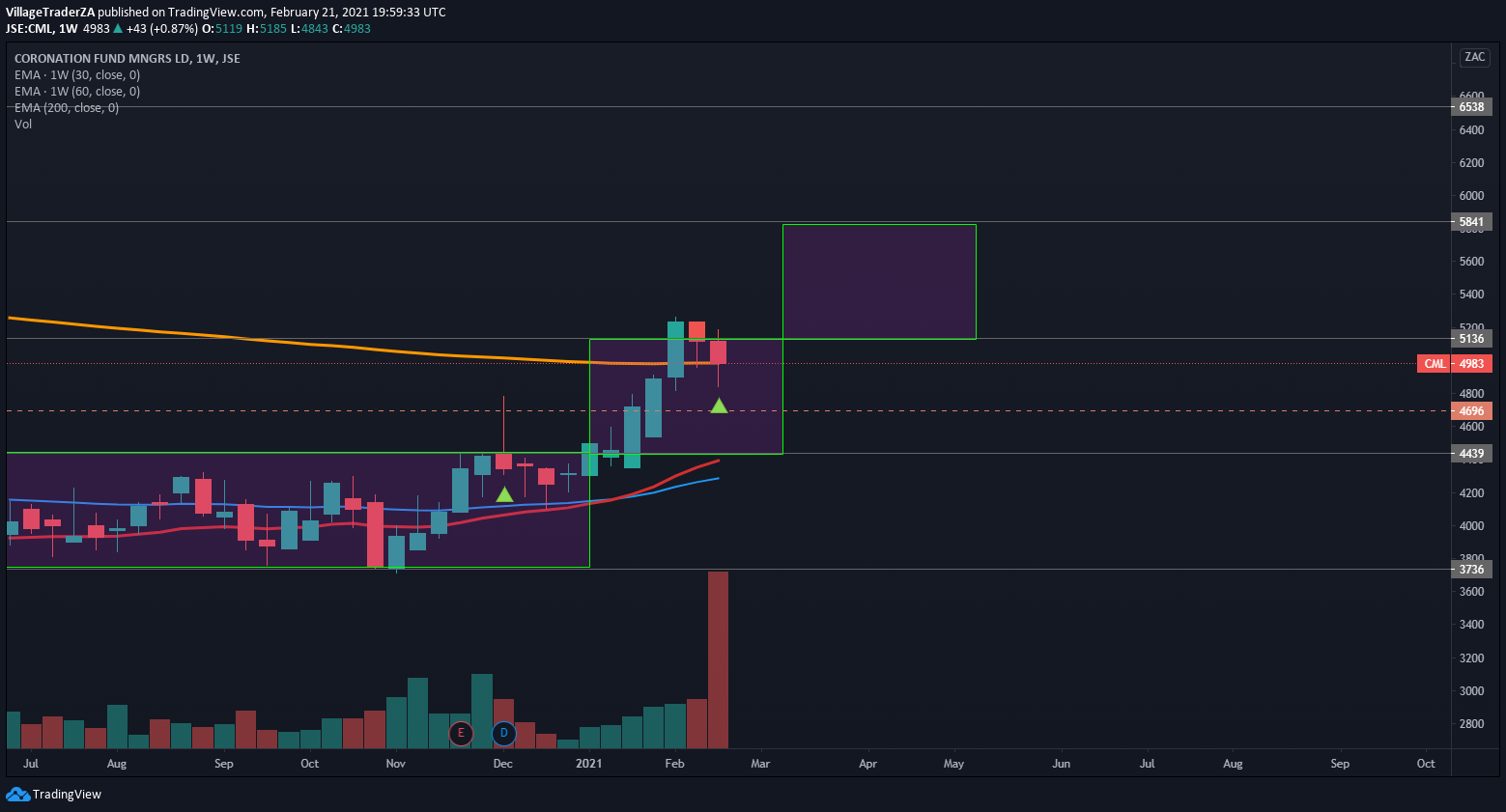
Task: Click the 3736 price level label
Action: click(x=1471, y=570)
